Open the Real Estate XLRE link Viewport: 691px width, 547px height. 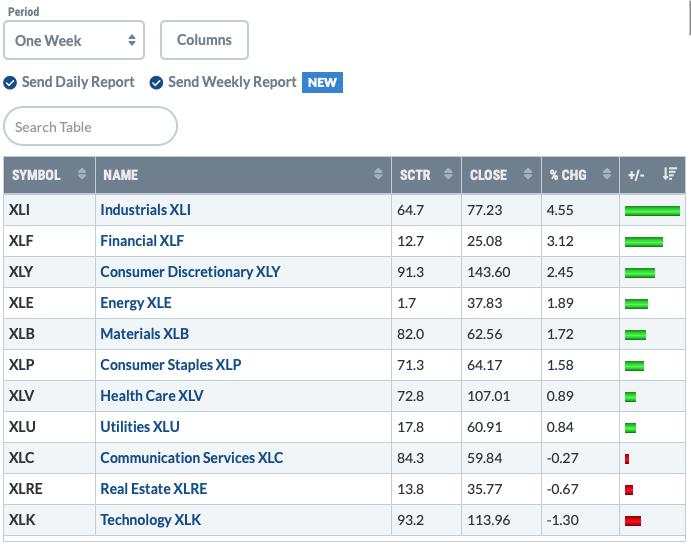pos(153,489)
